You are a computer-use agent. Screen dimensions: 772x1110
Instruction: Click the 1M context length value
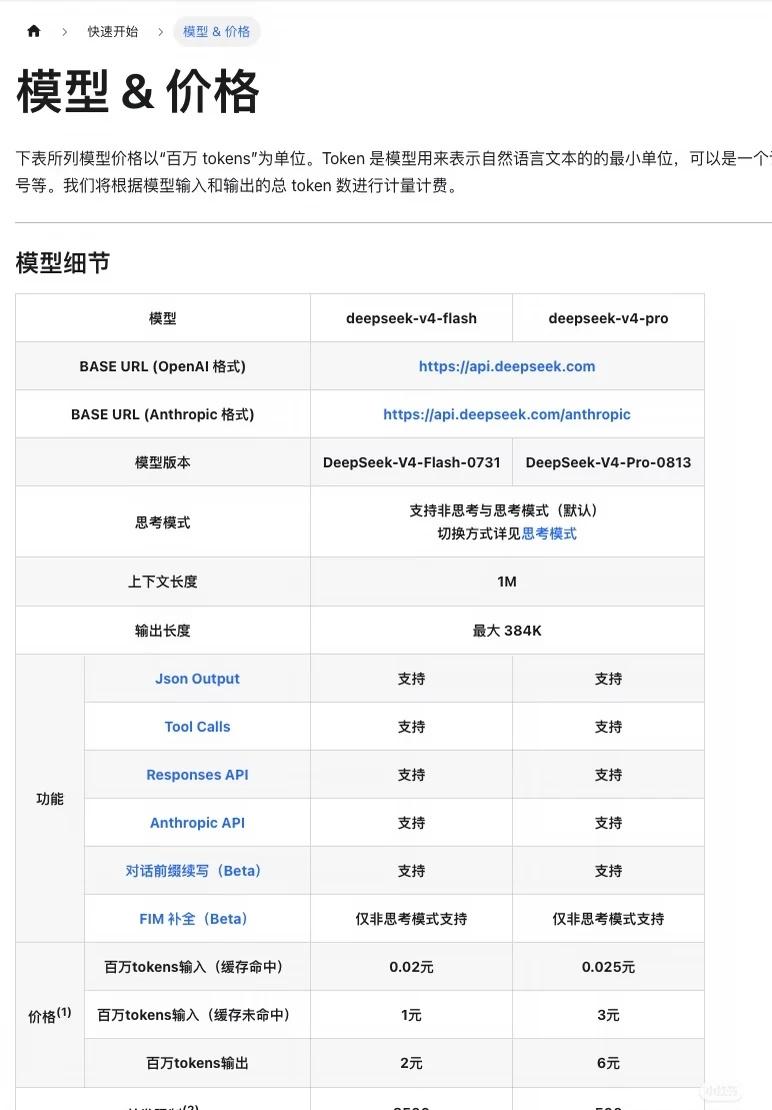tap(507, 582)
